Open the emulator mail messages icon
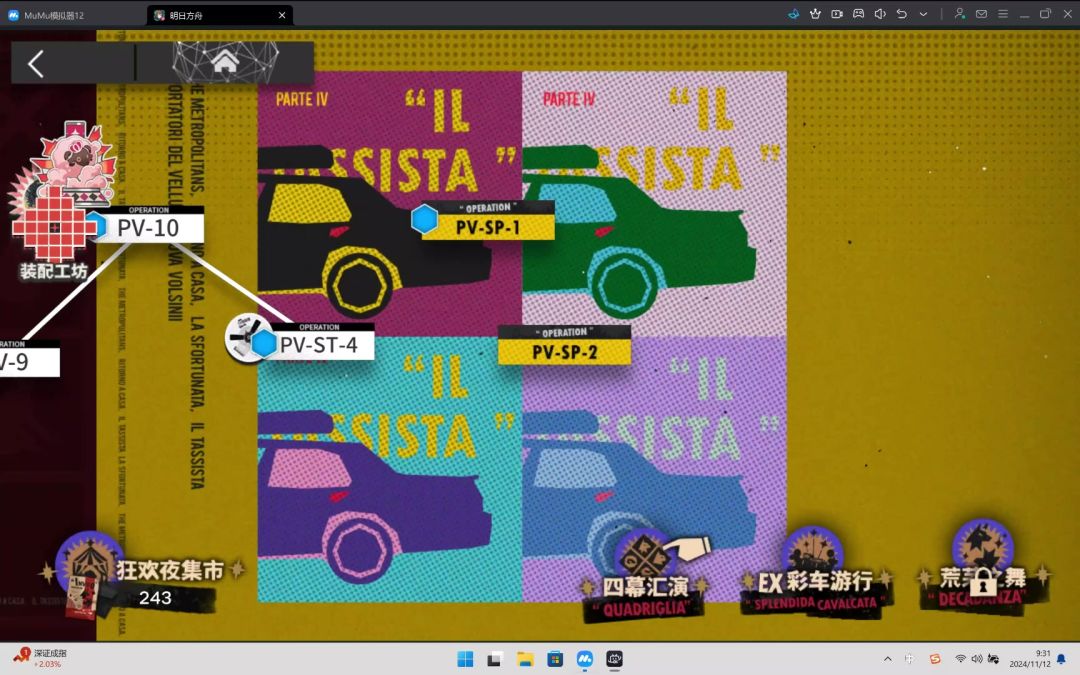 [982, 14]
